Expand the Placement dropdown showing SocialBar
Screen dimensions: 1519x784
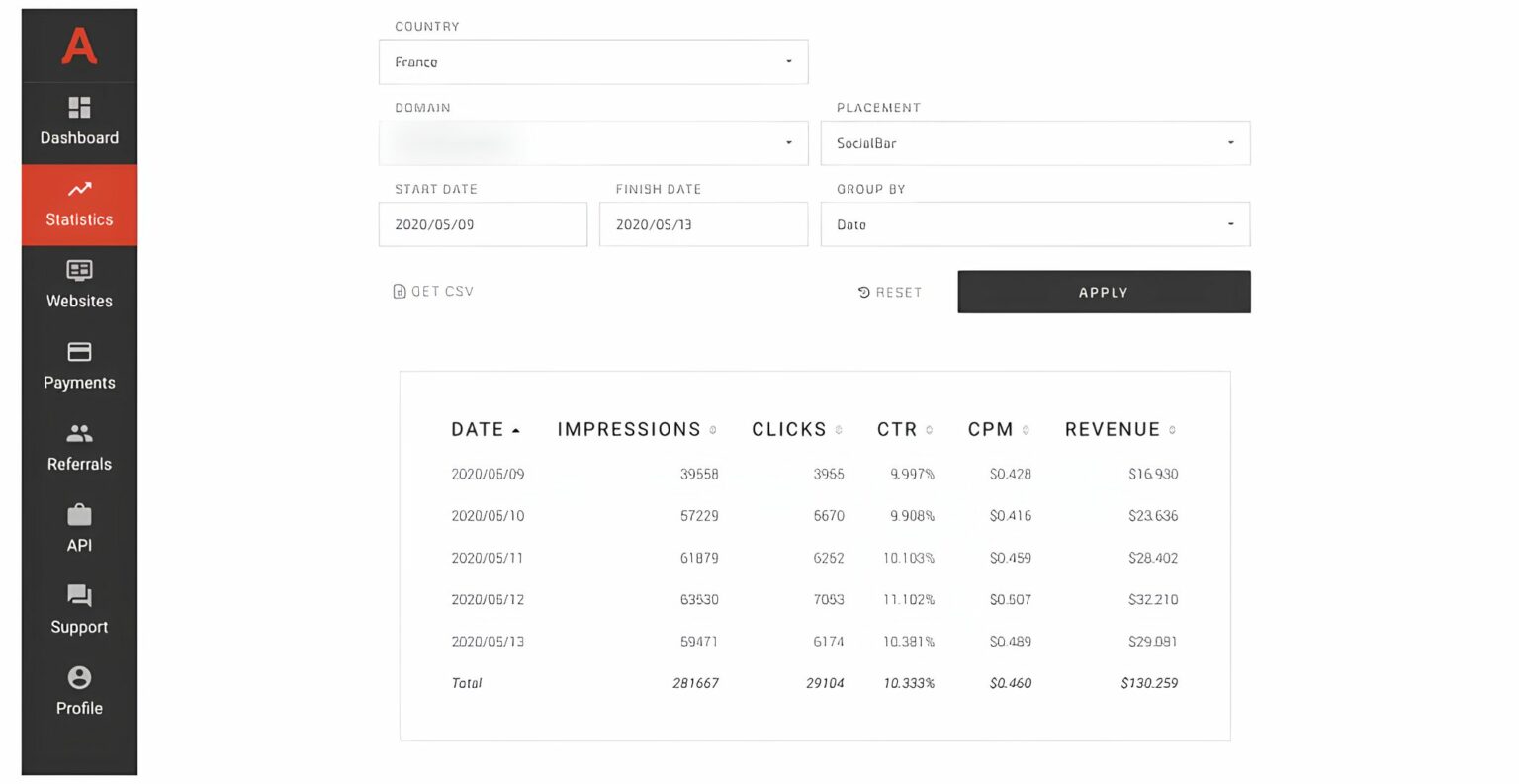1034,143
